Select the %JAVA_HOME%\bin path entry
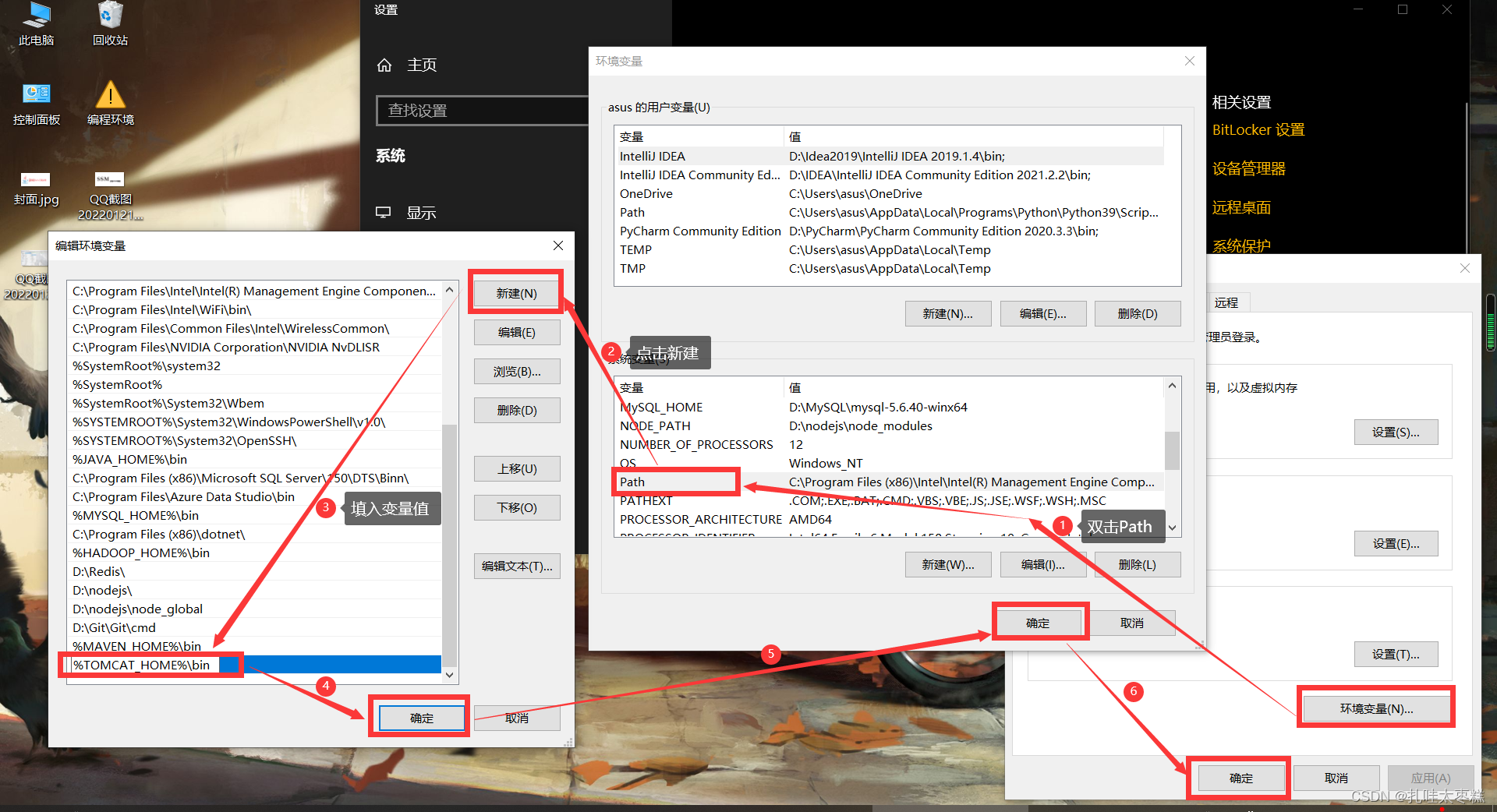The image size is (1497, 812). point(254,459)
